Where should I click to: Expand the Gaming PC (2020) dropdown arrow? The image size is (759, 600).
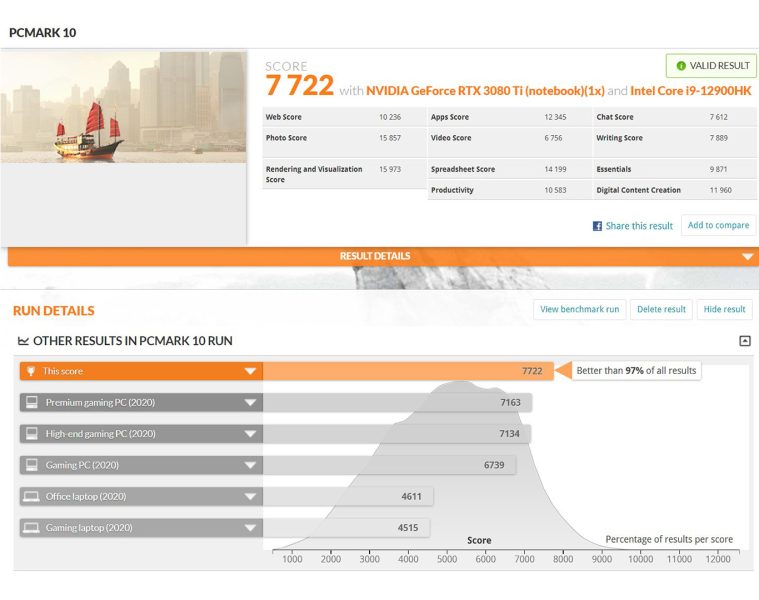point(250,465)
